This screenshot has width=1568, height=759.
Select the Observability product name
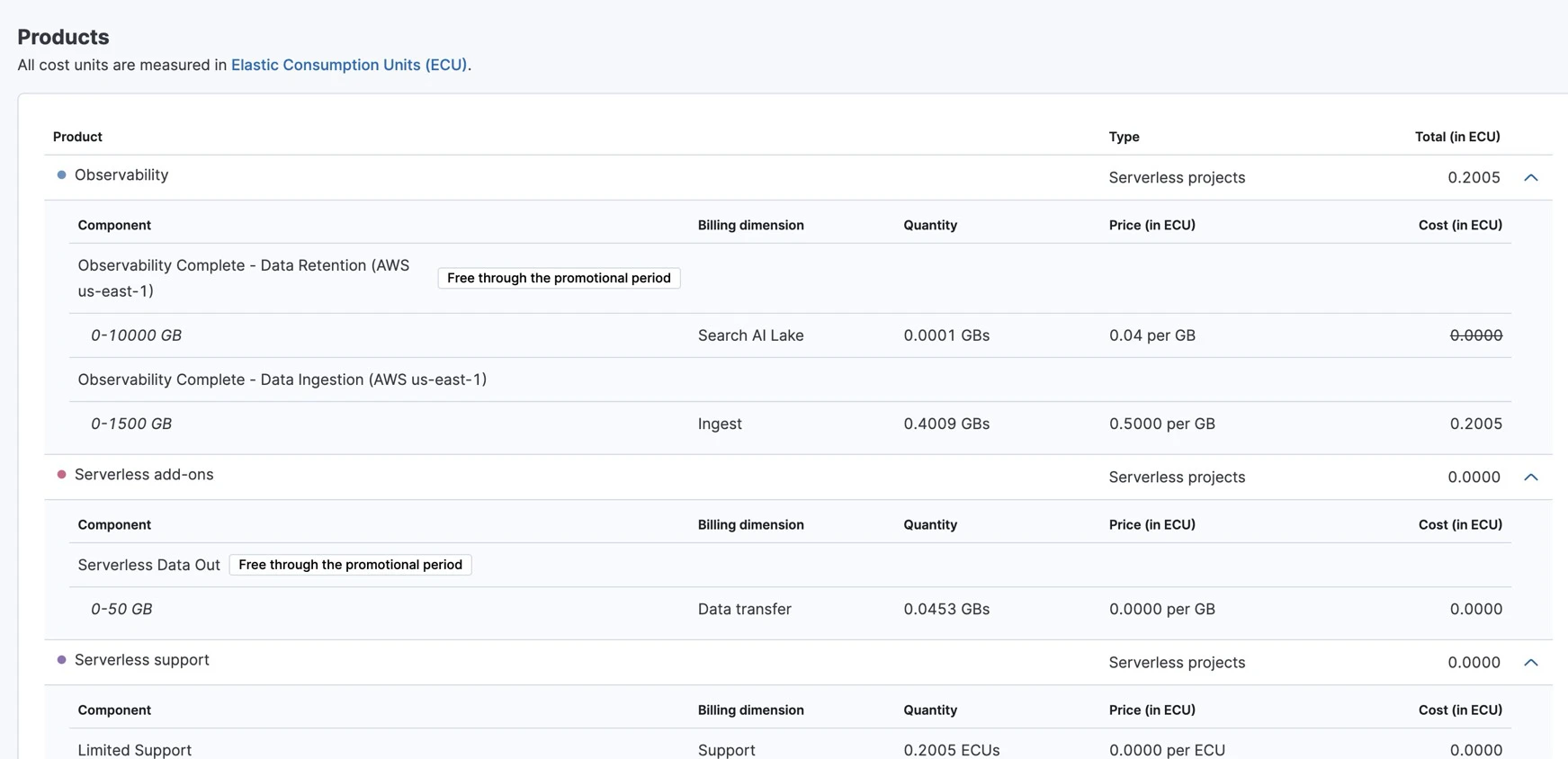tap(121, 174)
